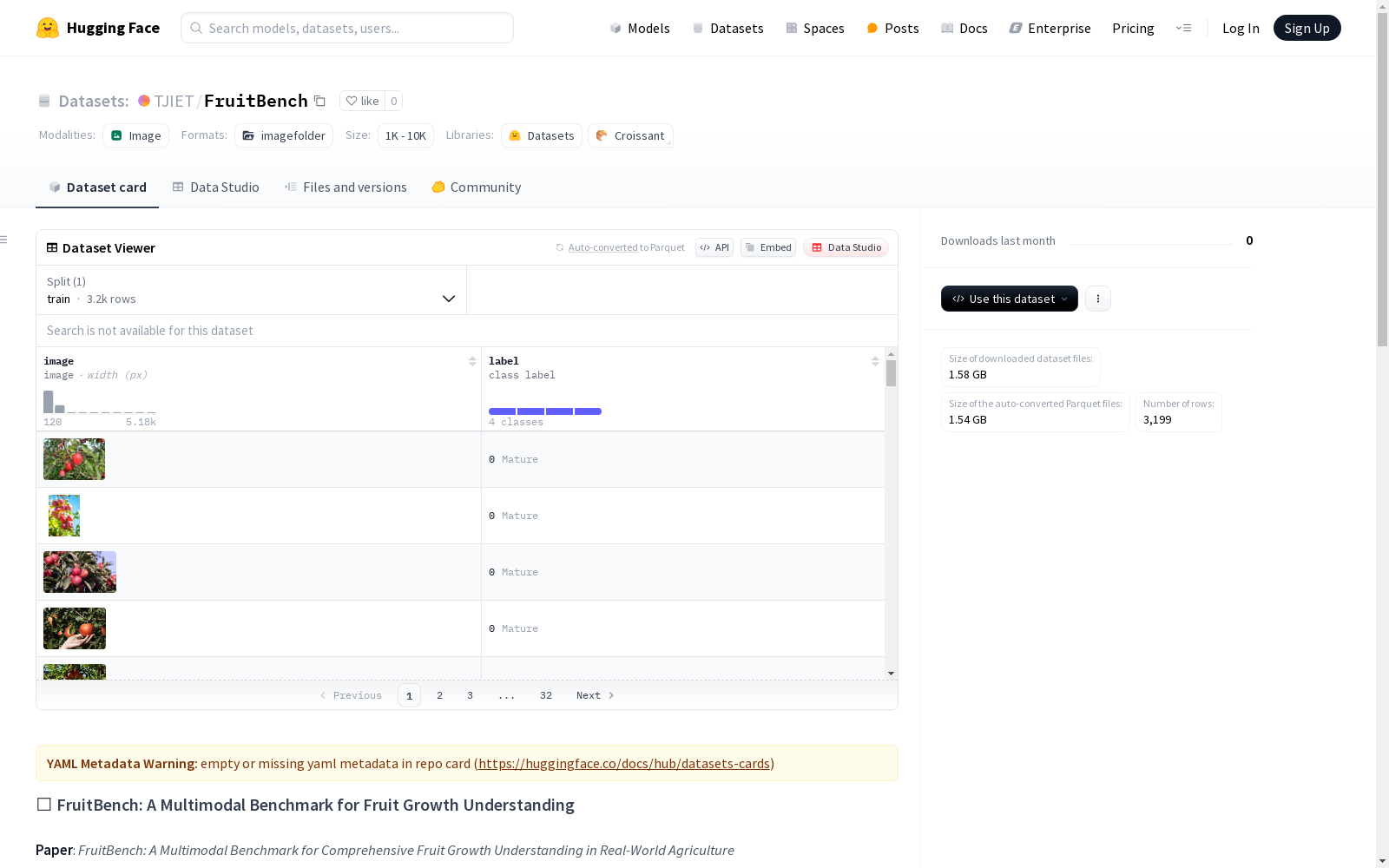Viewport: 1389px width, 868px height.
Task: Open the Data Studio tab
Action: [216, 187]
